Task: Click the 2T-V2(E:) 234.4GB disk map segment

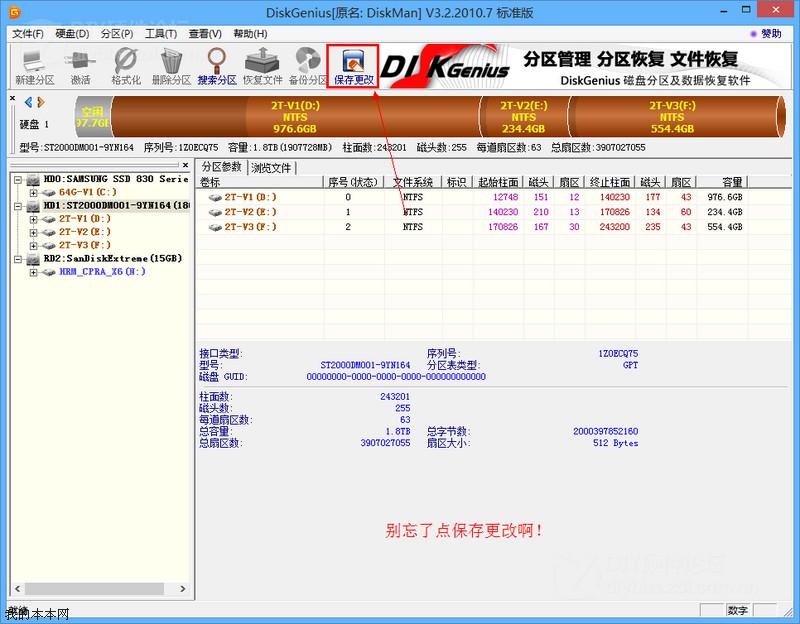Action: (523, 117)
